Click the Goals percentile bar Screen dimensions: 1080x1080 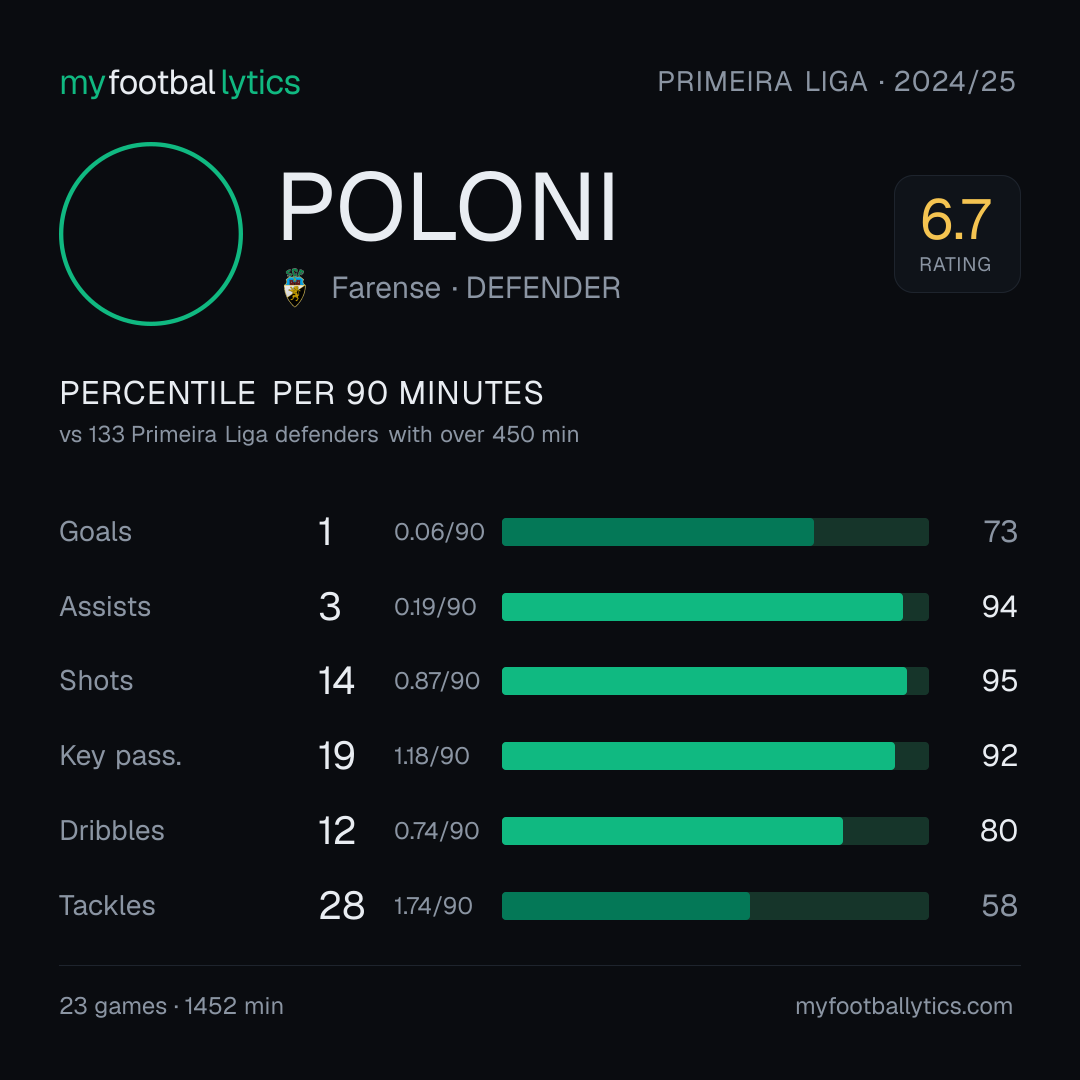(715, 532)
